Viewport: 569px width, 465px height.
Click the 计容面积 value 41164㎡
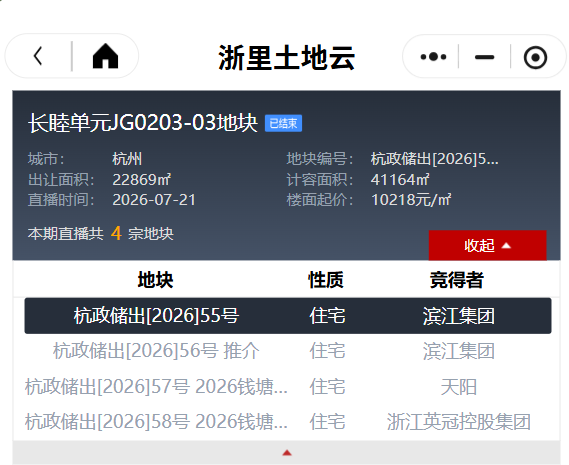coord(400,179)
